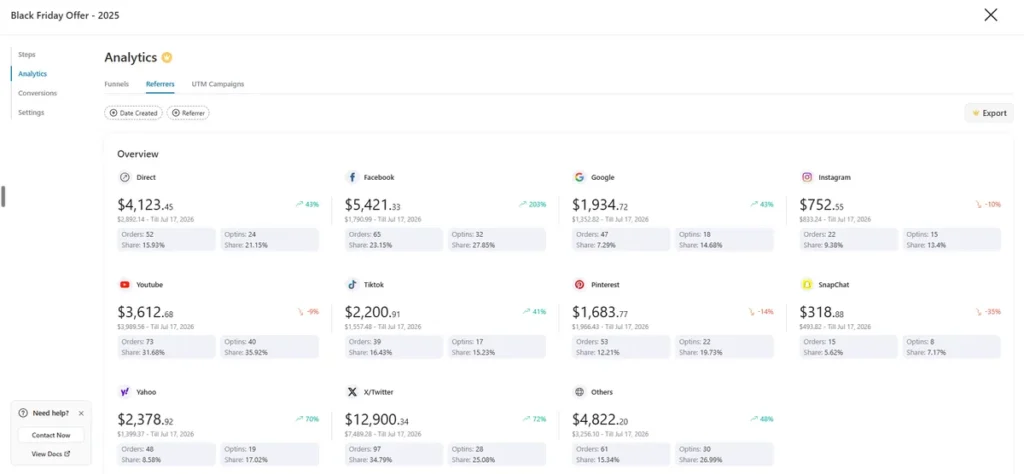The width and height of the screenshot is (1024, 474).
Task: Add the Date Created filter
Action: coord(133,113)
